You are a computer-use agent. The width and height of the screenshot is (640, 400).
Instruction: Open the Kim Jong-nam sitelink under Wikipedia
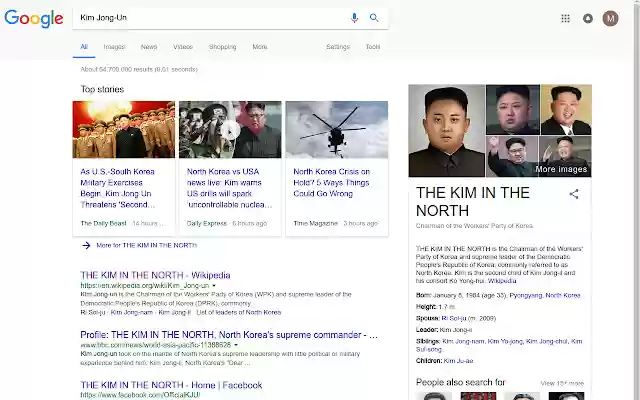click(132, 312)
